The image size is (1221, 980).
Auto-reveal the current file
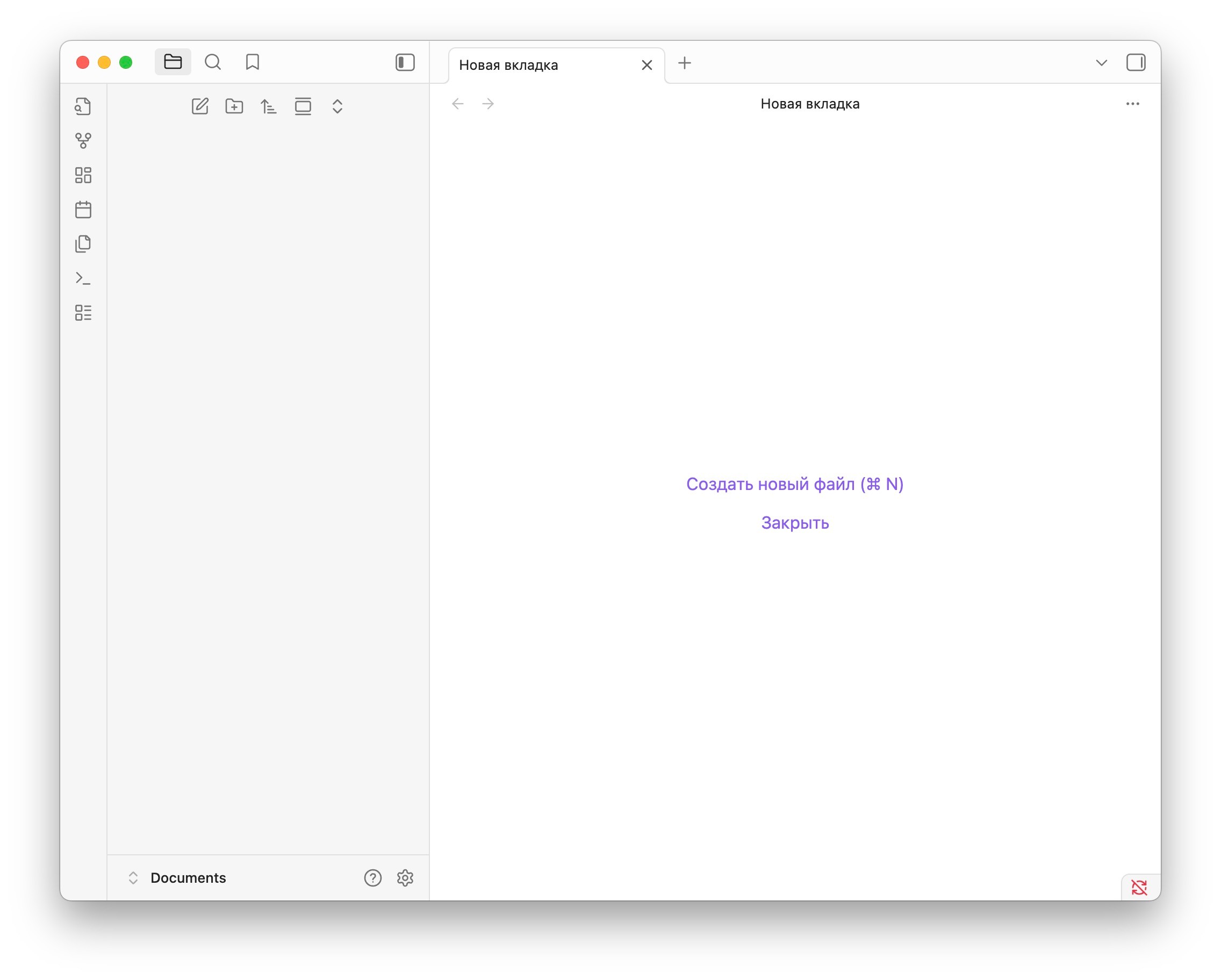tap(303, 106)
